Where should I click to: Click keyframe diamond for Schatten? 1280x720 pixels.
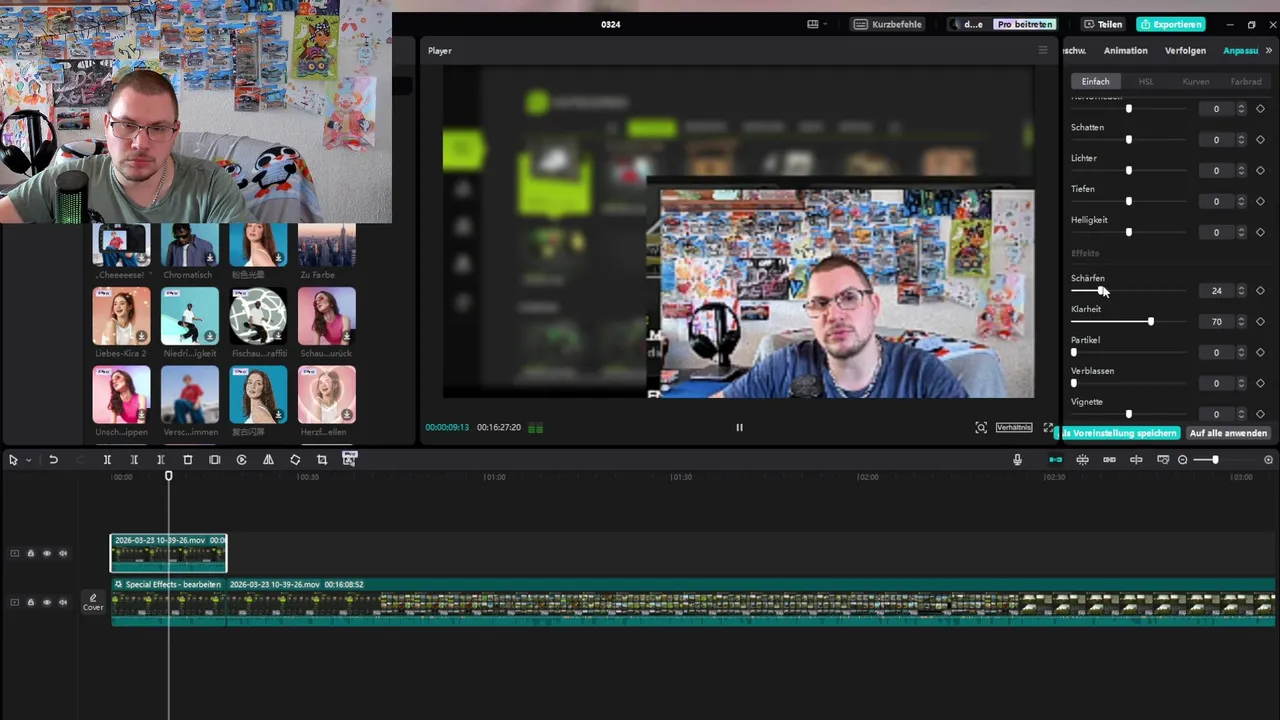[x=1260, y=140]
